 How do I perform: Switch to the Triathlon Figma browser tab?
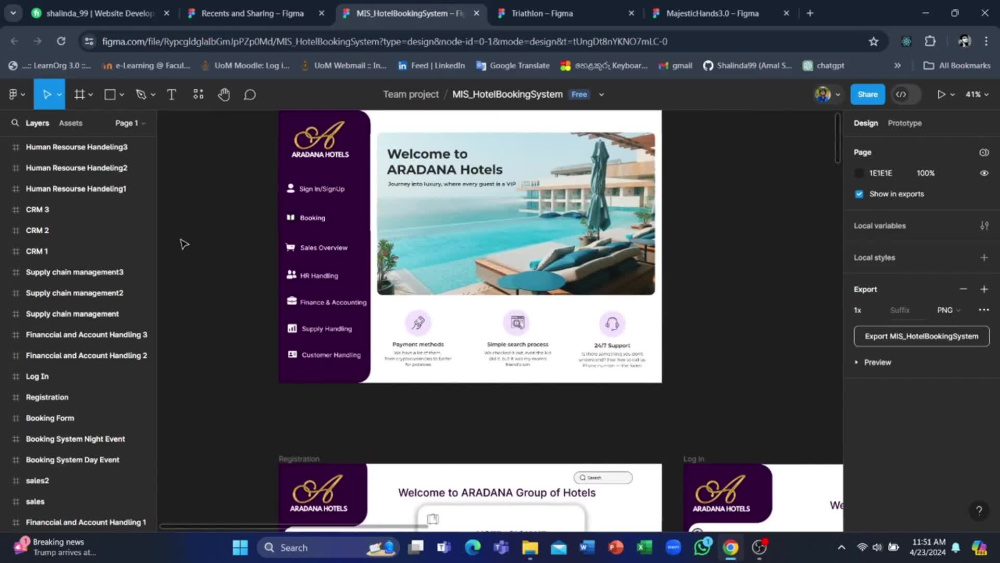tap(564, 13)
